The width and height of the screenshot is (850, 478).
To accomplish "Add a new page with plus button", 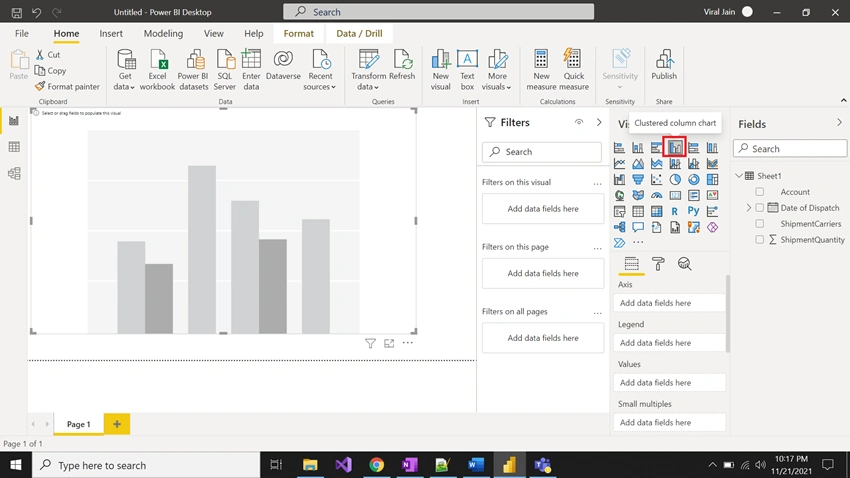I will click(117, 424).
